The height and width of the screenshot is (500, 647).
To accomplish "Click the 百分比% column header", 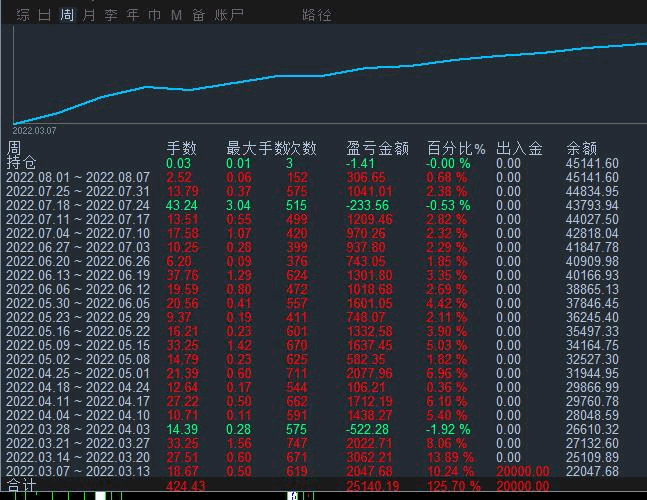I will (456, 148).
